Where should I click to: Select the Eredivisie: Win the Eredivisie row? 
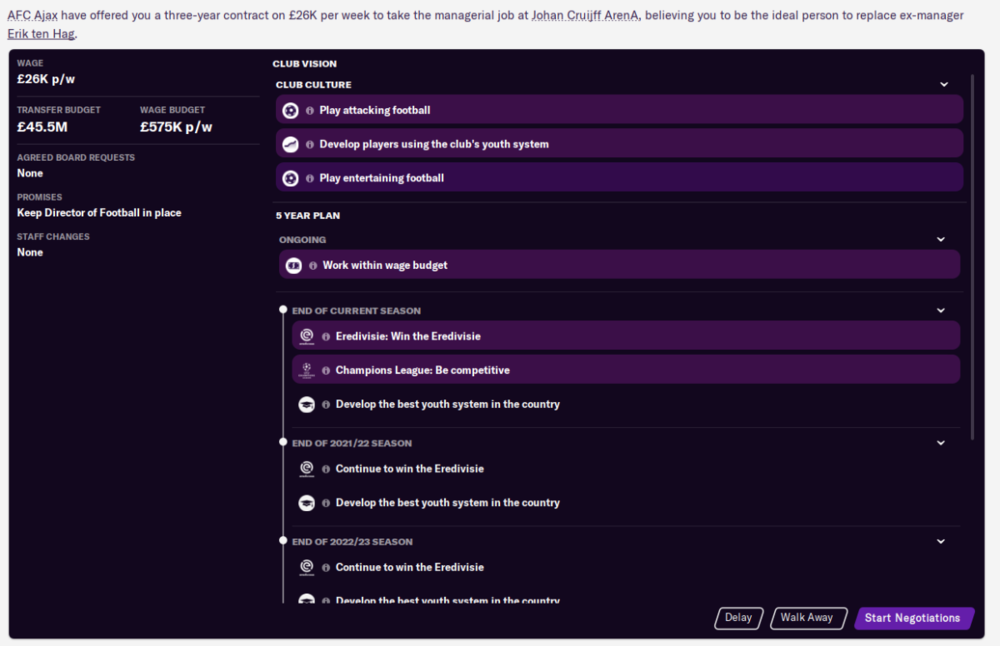626,336
